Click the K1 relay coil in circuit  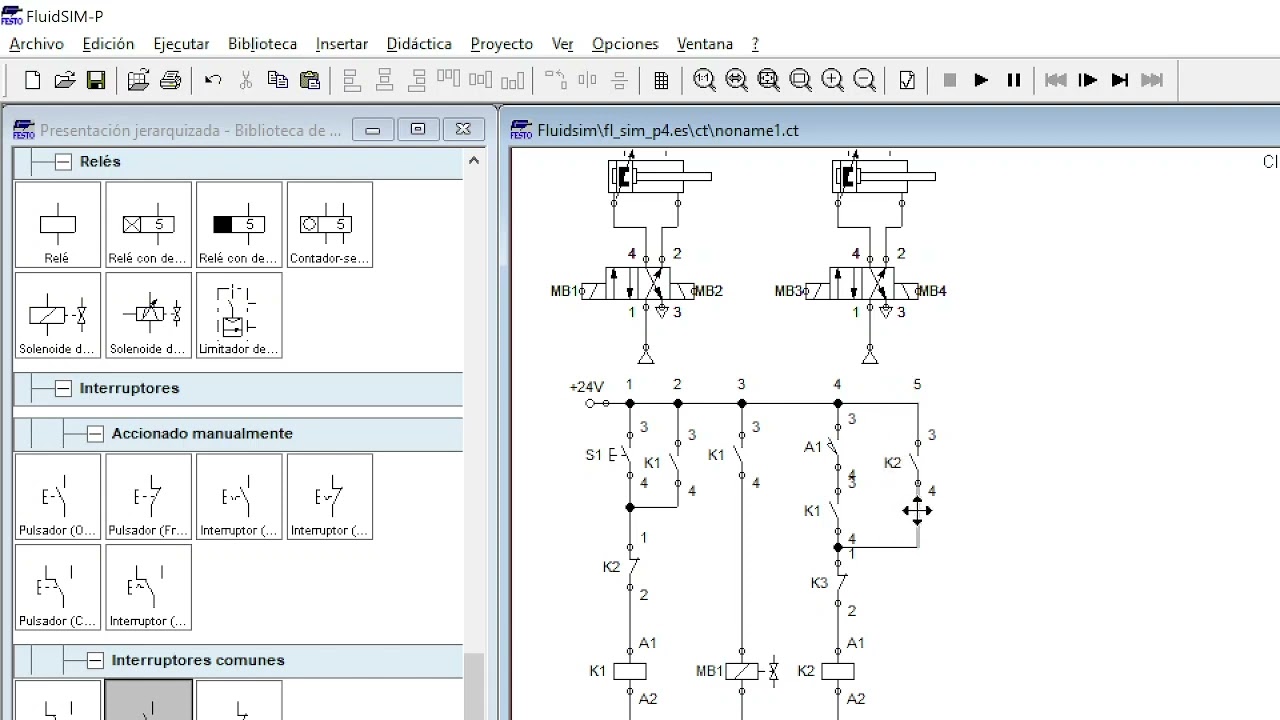(629, 671)
